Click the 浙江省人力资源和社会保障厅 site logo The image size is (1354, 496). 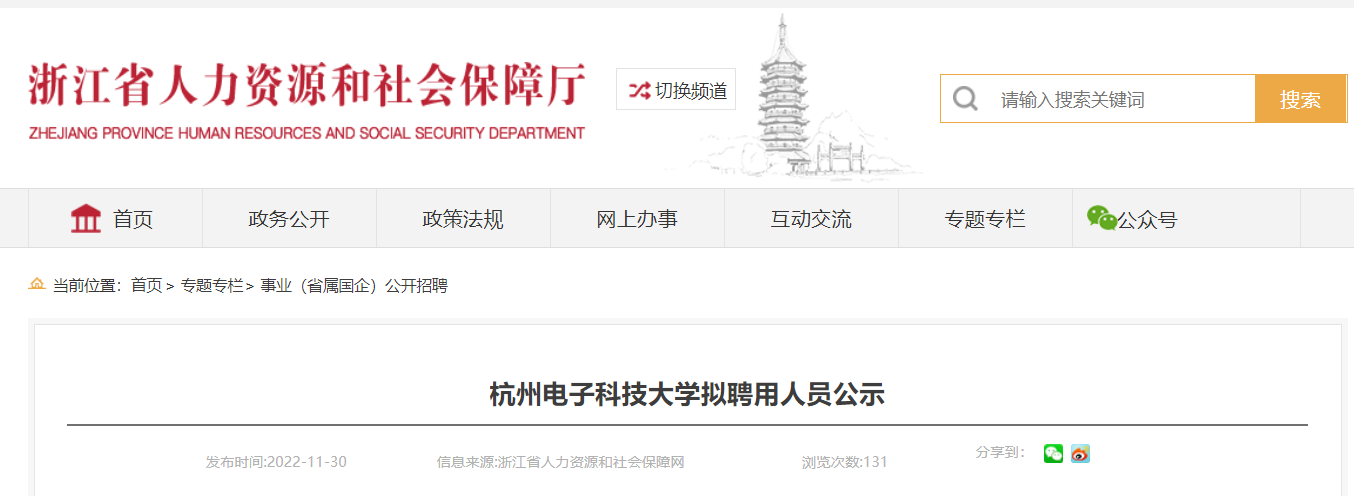pos(307,100)
